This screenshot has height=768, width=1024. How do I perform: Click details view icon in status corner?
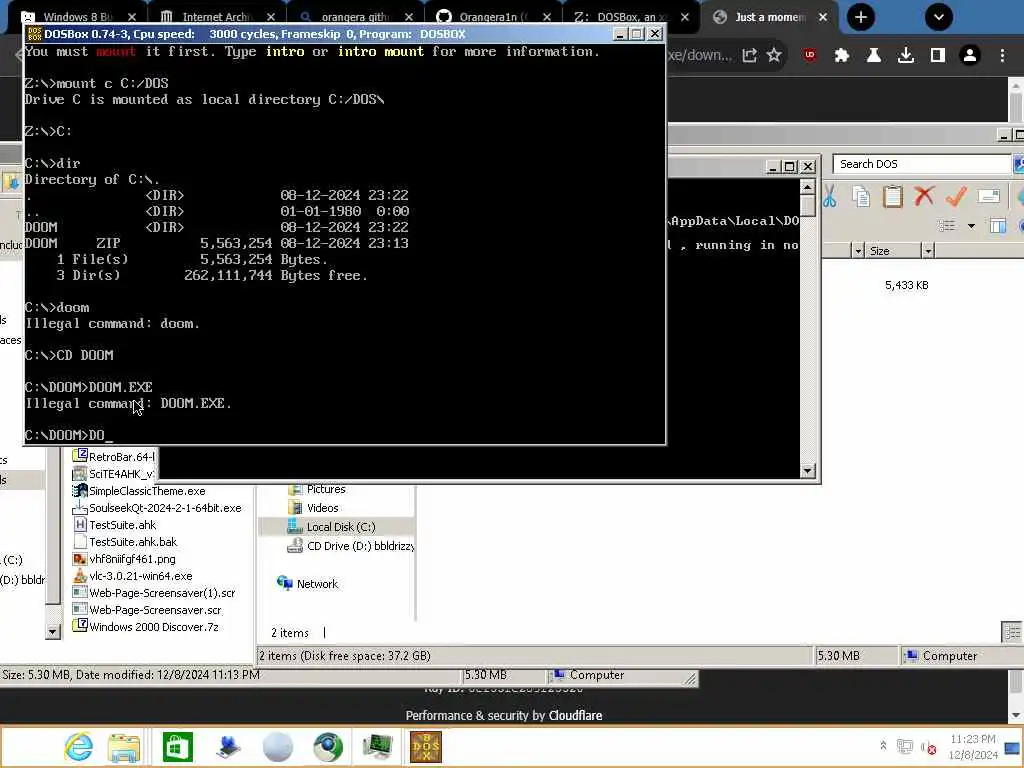click(x=1012, y=632)
